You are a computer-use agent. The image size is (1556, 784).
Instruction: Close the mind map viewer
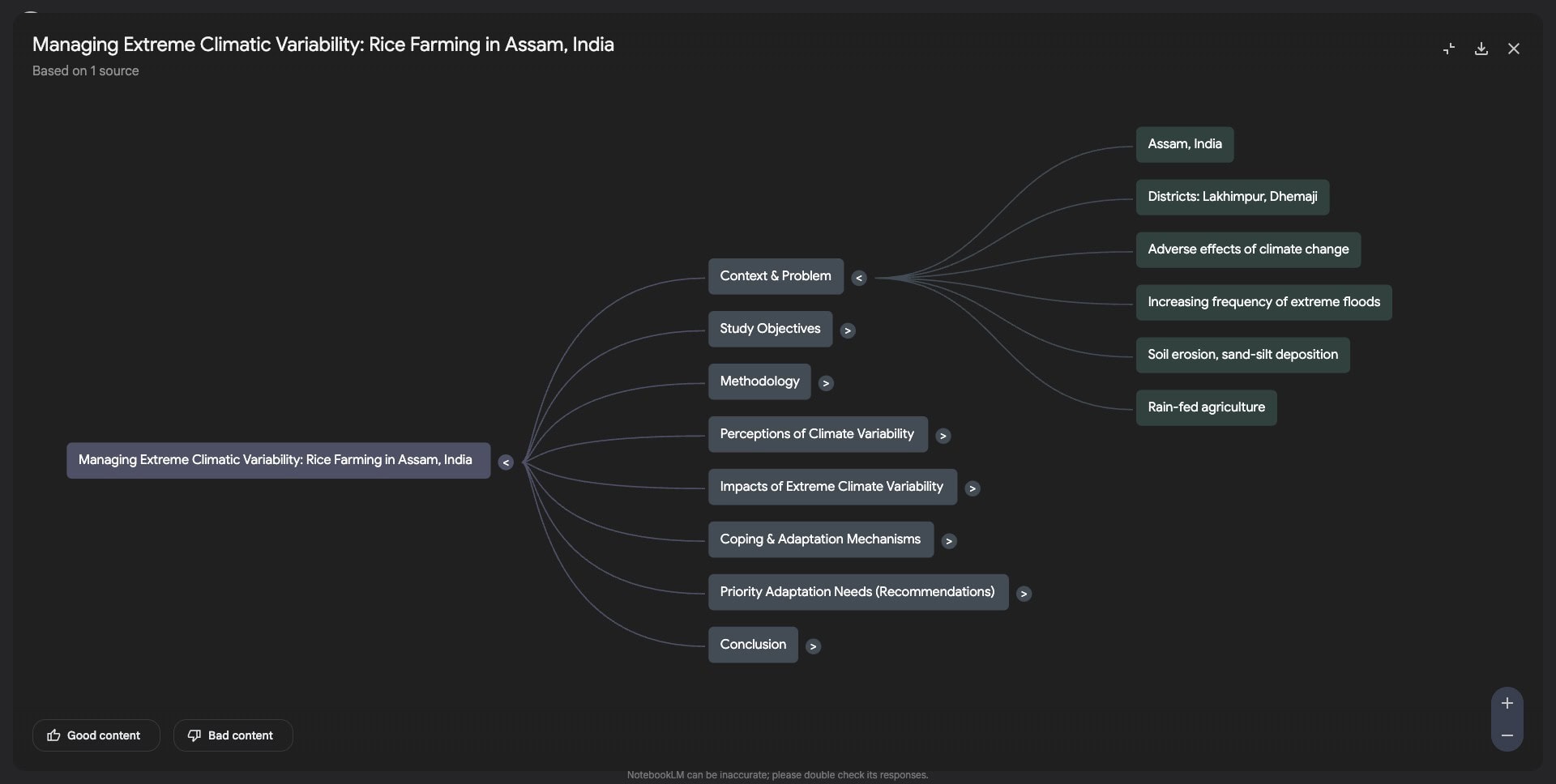pyautogui.click(x=1513, y=49)
